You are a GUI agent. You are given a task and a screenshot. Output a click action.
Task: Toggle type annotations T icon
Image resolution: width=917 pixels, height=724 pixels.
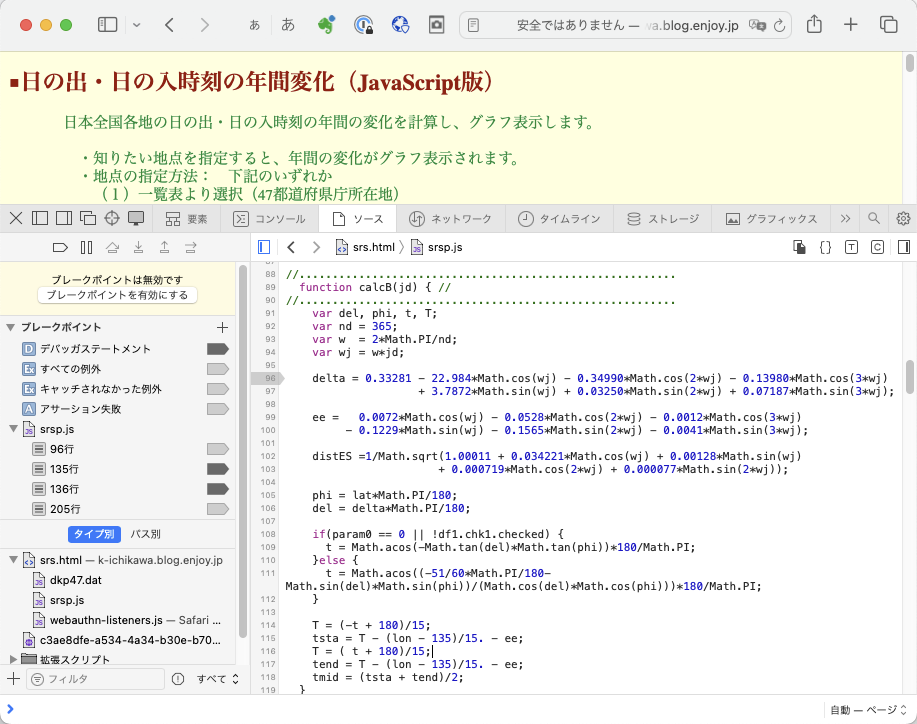pyautogui.click(x=852, y=247)
